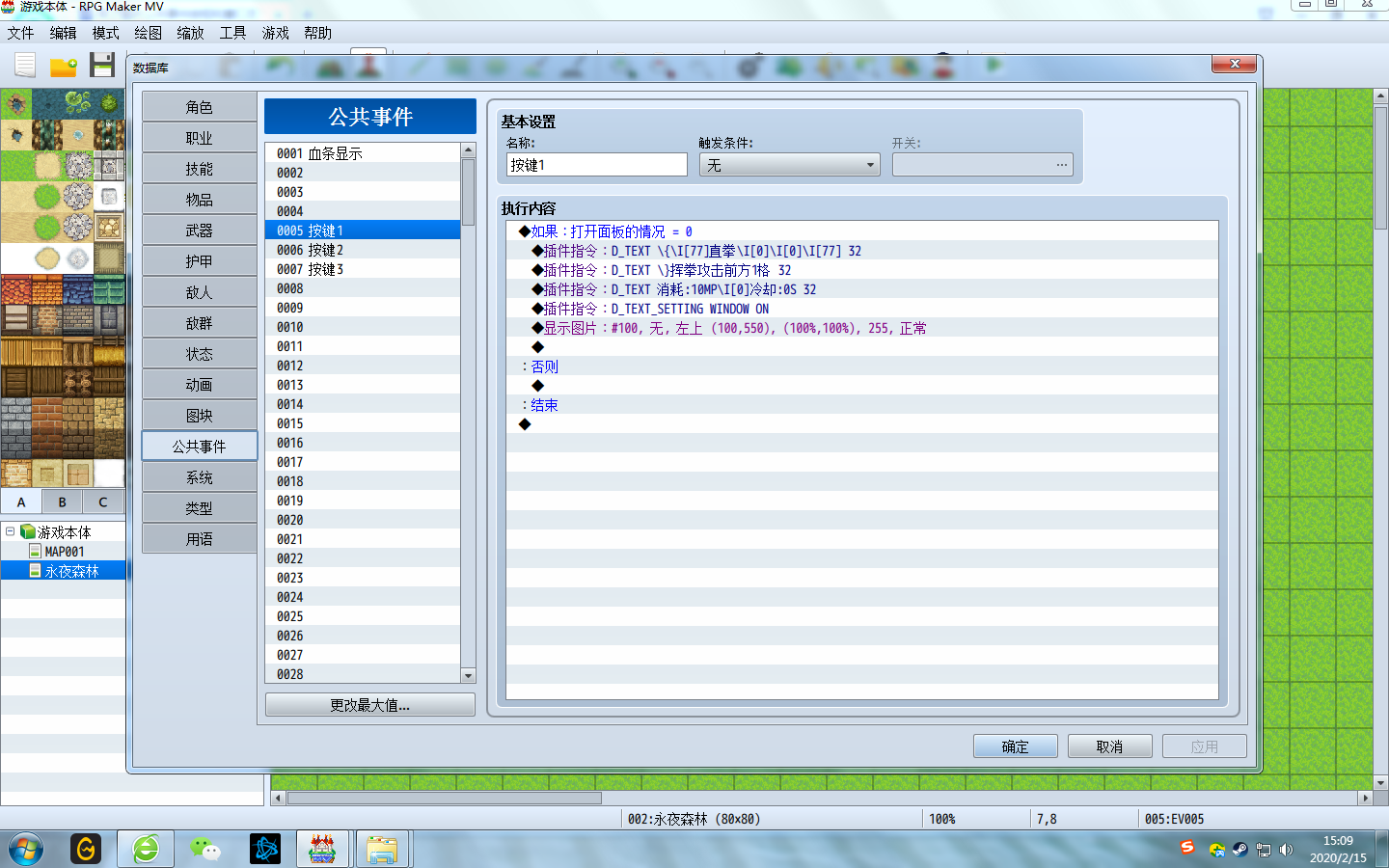Viewport: 1389px width, 868px height.
Task: Open File Explorer from the taskbar
Action: click(x=382, y=849)
